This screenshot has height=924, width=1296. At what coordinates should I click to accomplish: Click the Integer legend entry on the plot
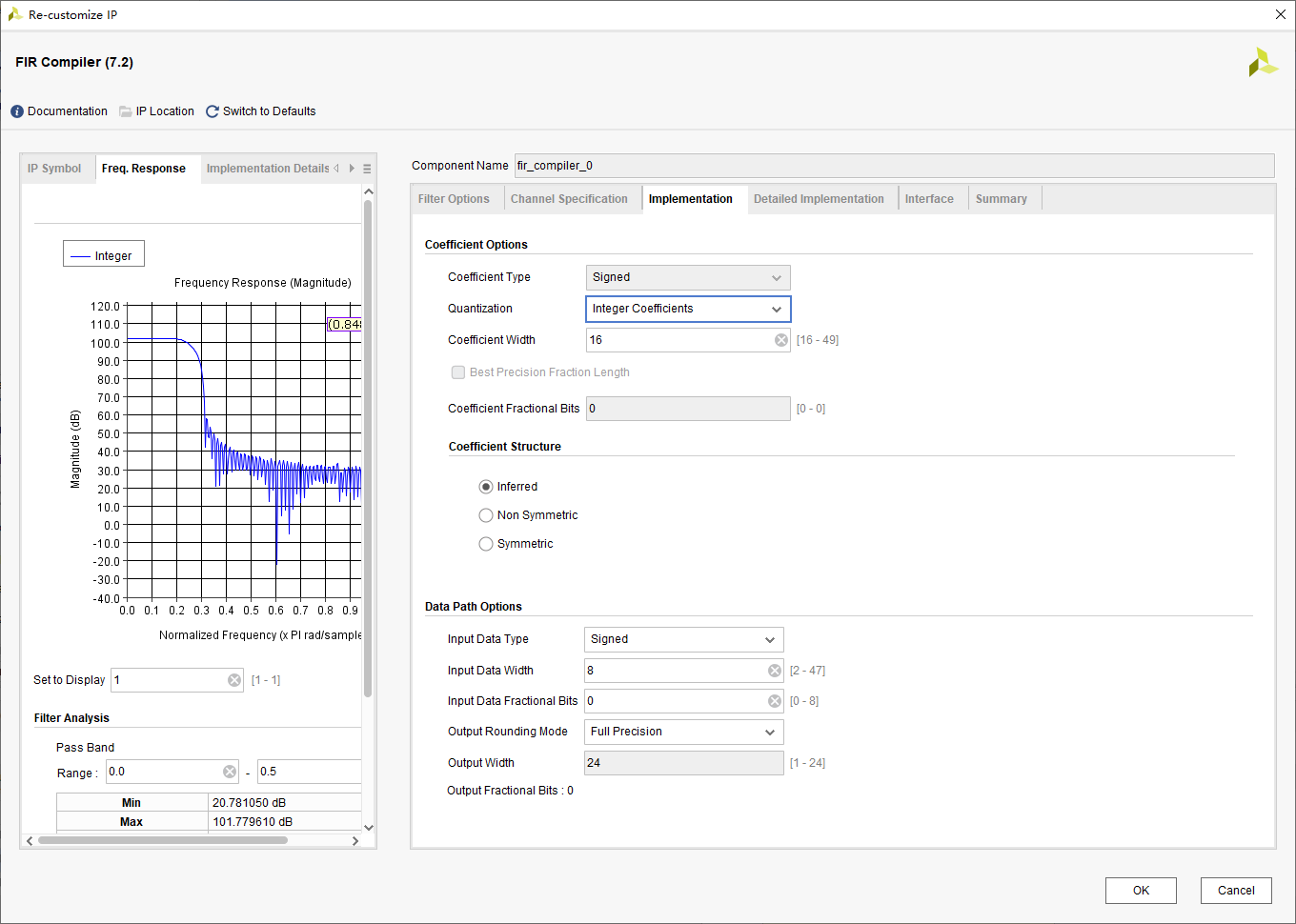click(x=104, y=254)
